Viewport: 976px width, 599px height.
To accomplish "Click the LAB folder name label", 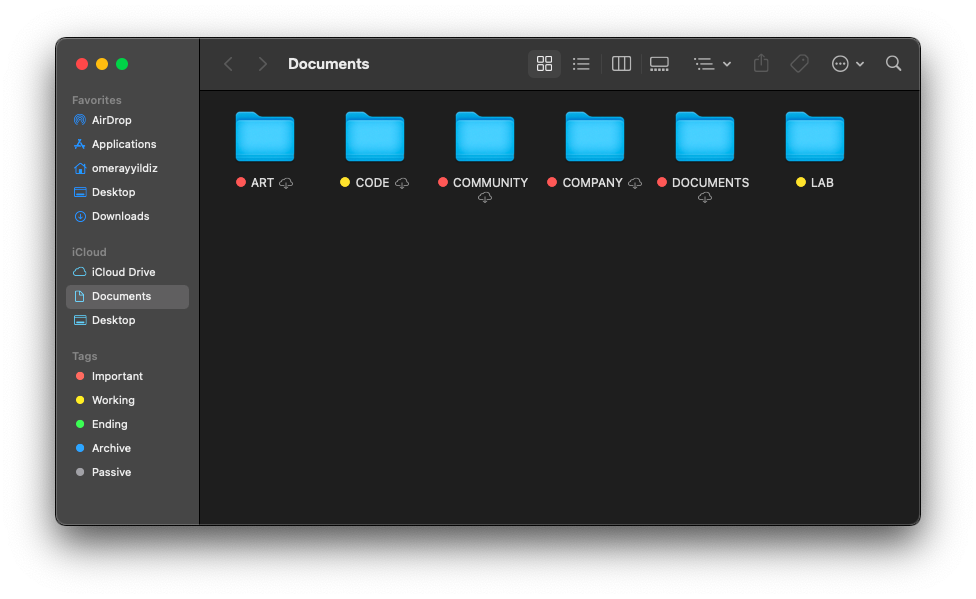I will (822, 182).
